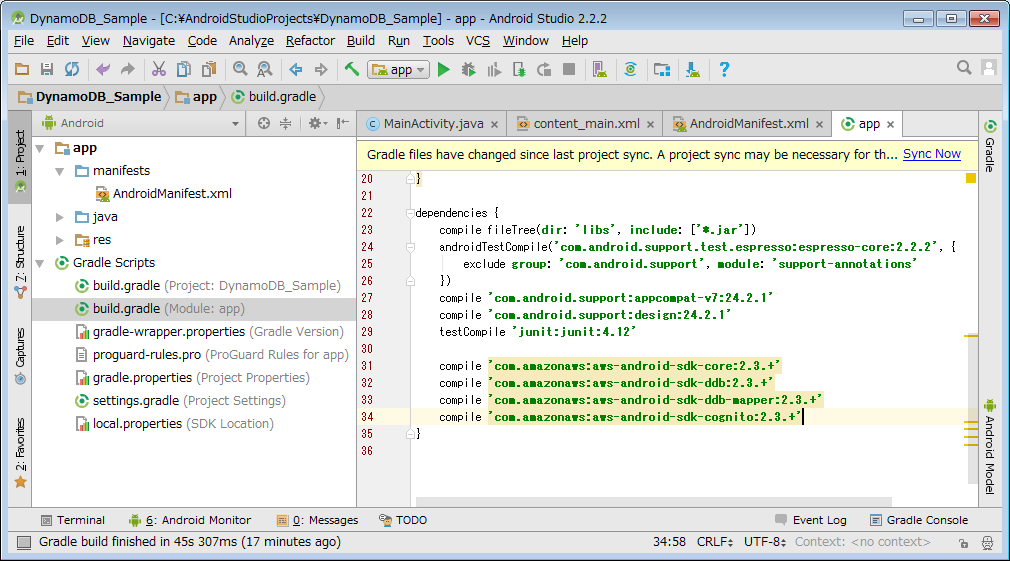Viewport: 1010px width, 561px height.
Task: Open project panel gear settings
Action: [x=317, y=123]
